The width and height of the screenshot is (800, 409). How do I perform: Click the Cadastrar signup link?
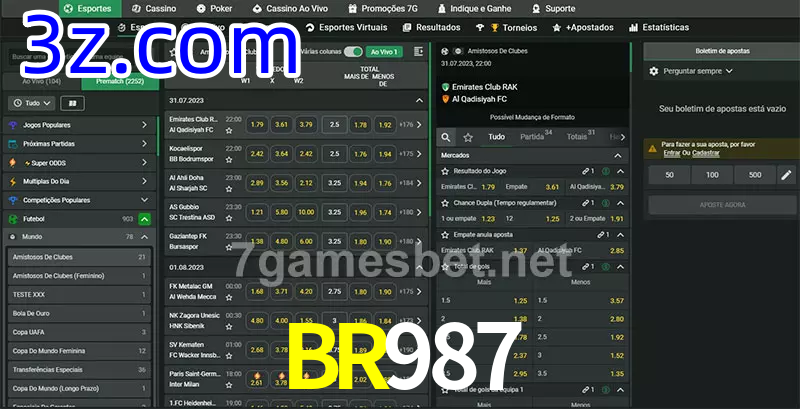click(706, 153)
